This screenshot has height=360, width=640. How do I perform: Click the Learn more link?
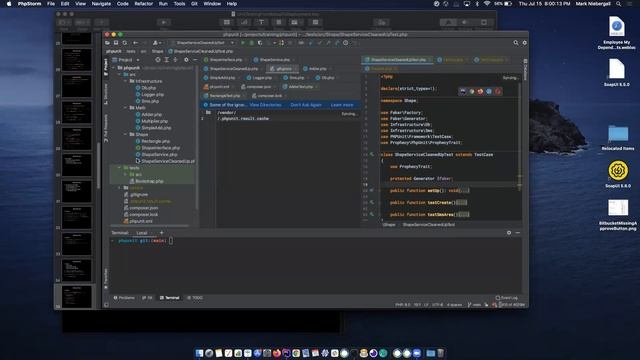[342, 105]
